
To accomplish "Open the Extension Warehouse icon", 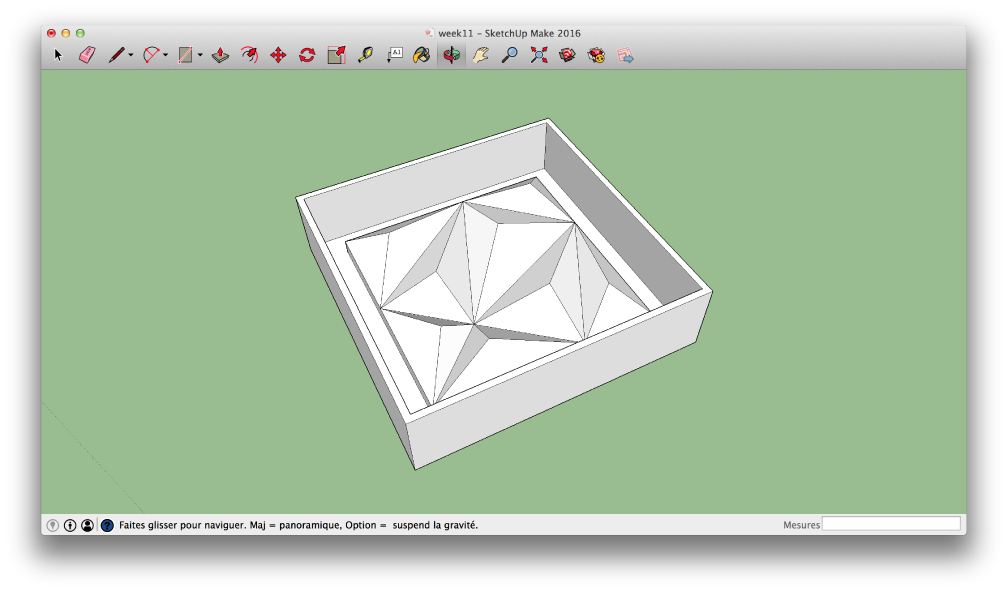I will click(x=597, y=55).
